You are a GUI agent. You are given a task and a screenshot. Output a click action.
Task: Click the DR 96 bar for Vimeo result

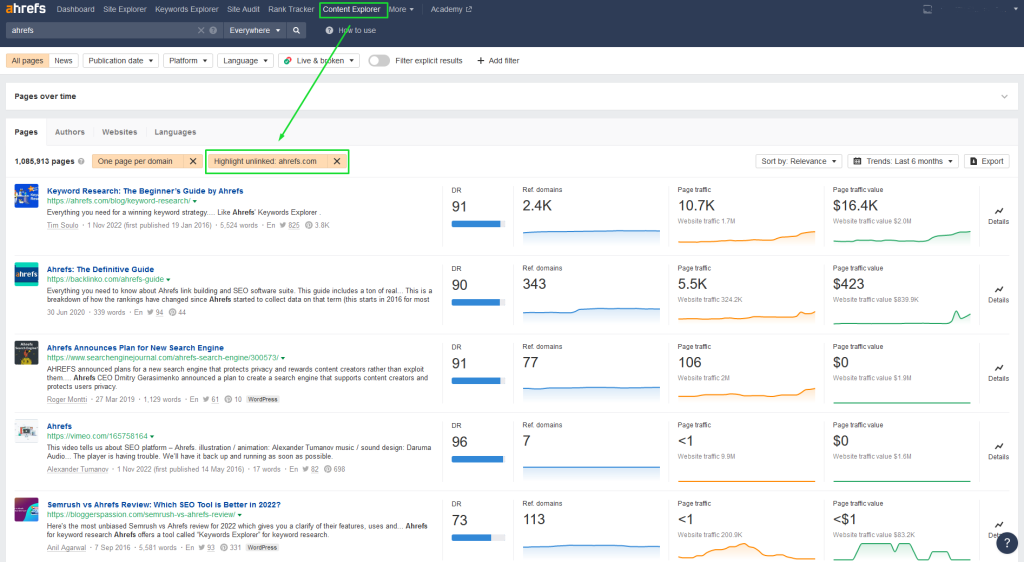tap(478, 459)
